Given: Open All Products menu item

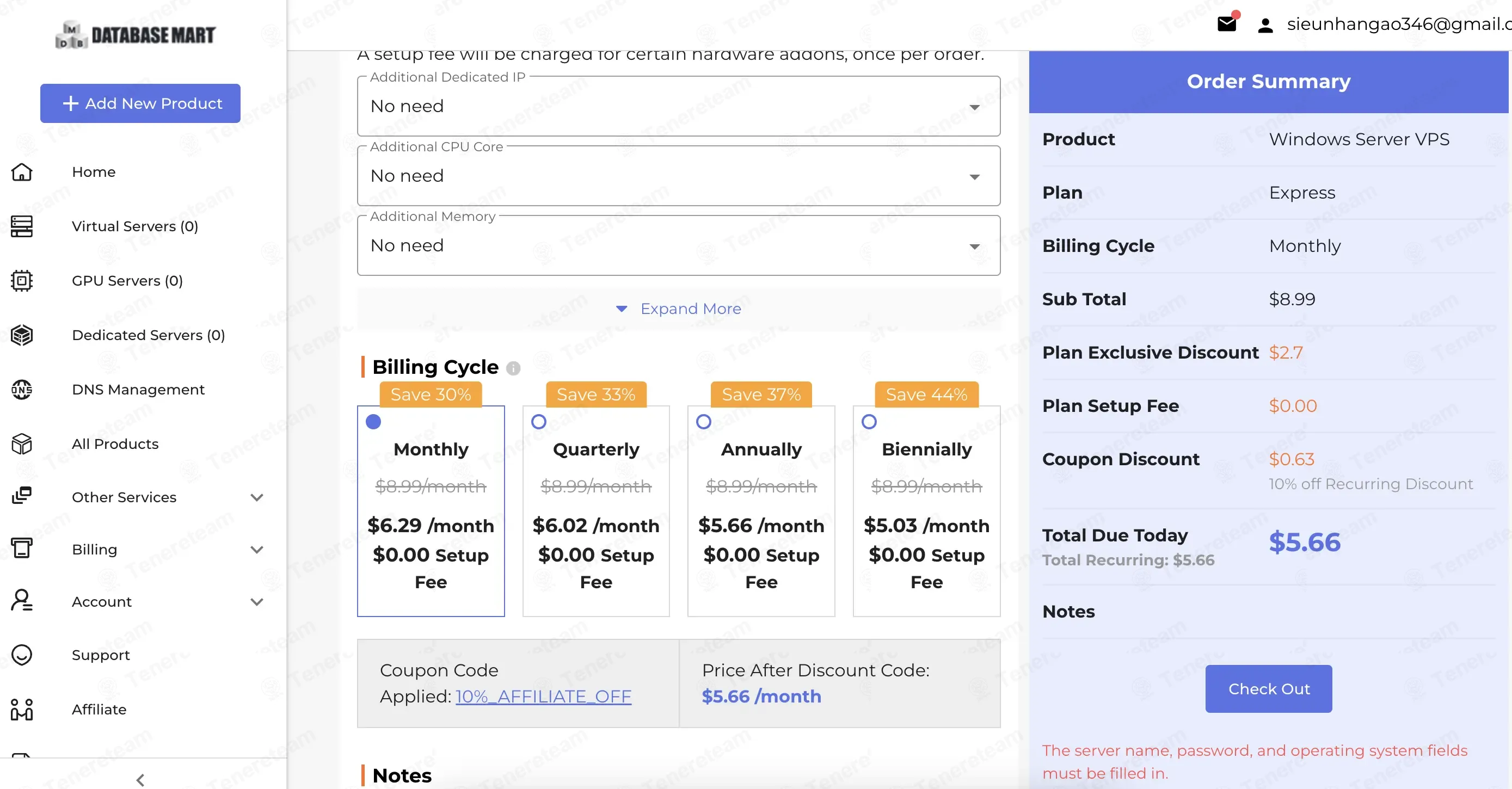Looking at the screenshot, I should [x=115, y=444].
